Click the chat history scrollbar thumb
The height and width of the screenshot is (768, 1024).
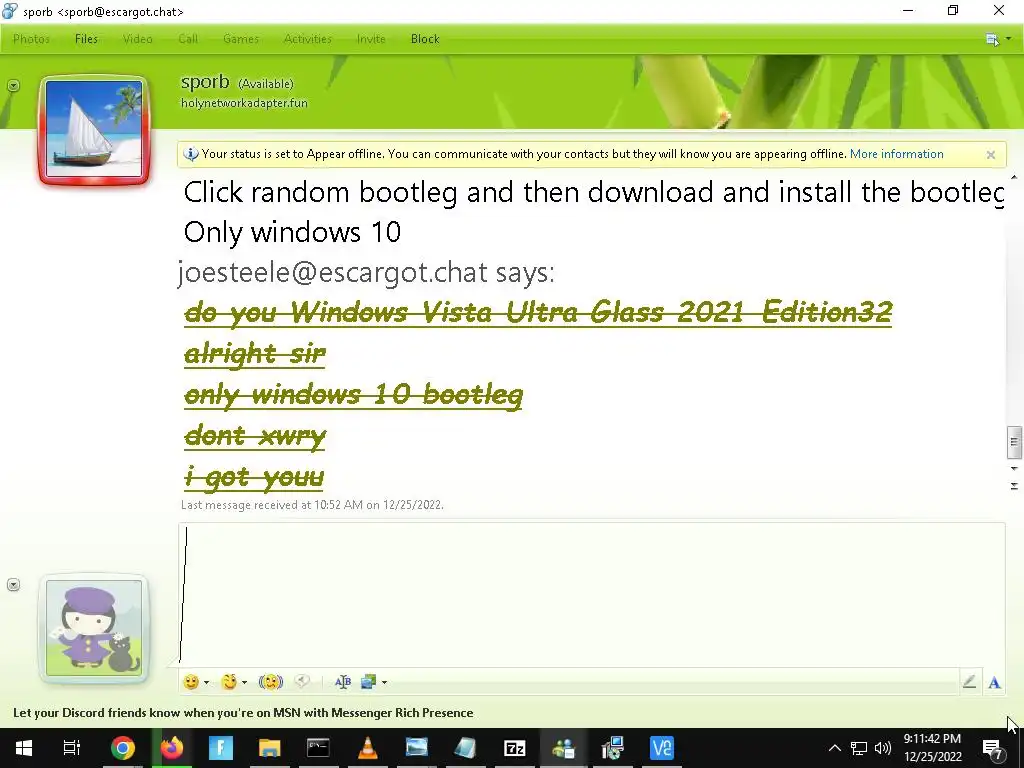pos(1014,442)
